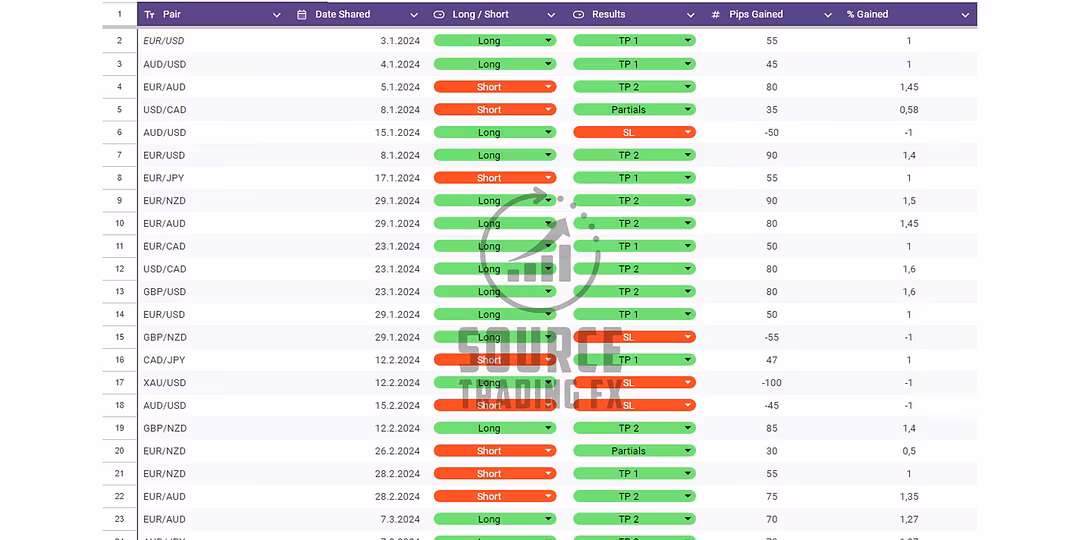Open the % Gained column header chevron
Image resolution: width=1080 pixels, height=540 pixels.
click(x=965, y=15)
